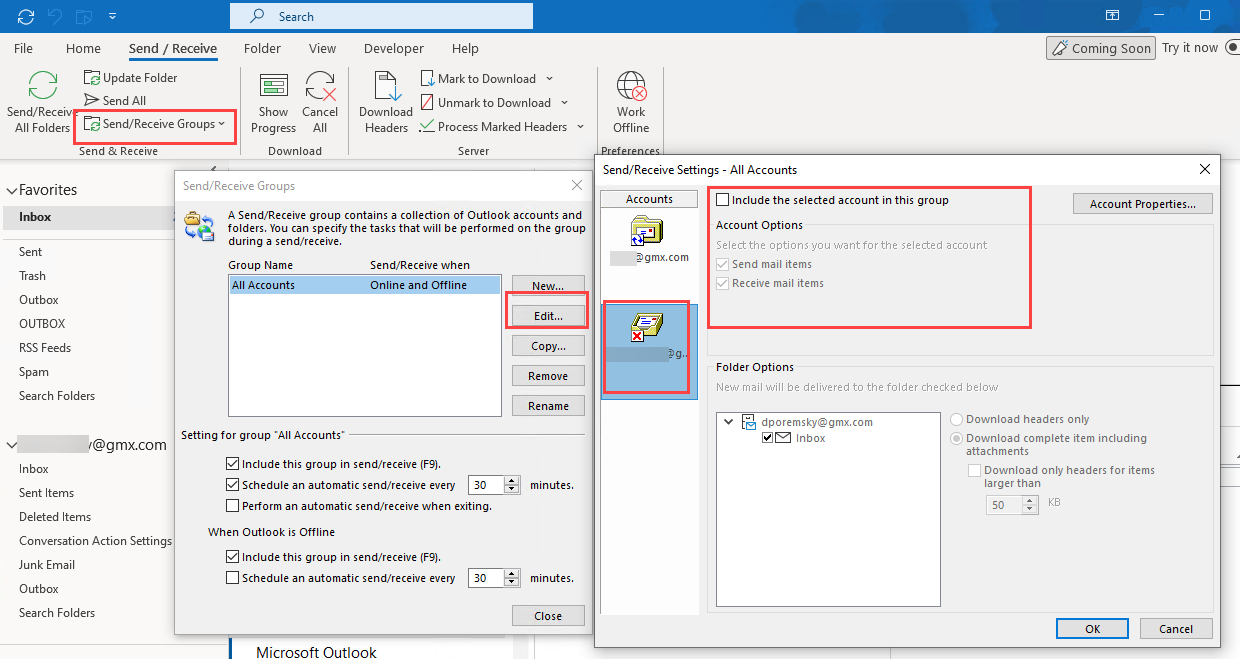This screenshot has width=1240, height=659.
Task: Select Download complete item including attachments
Action: pos(957,439)
